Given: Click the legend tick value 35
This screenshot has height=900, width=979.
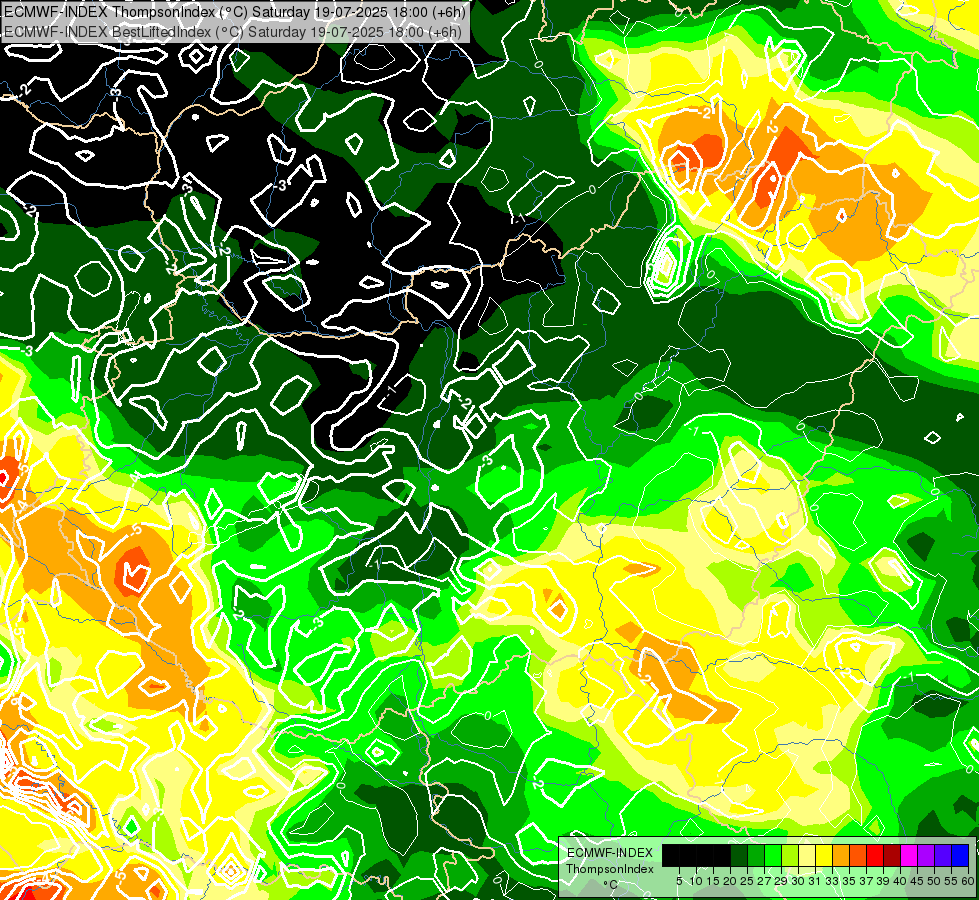Looking at the screenshot, I should [x=849, y=881].
